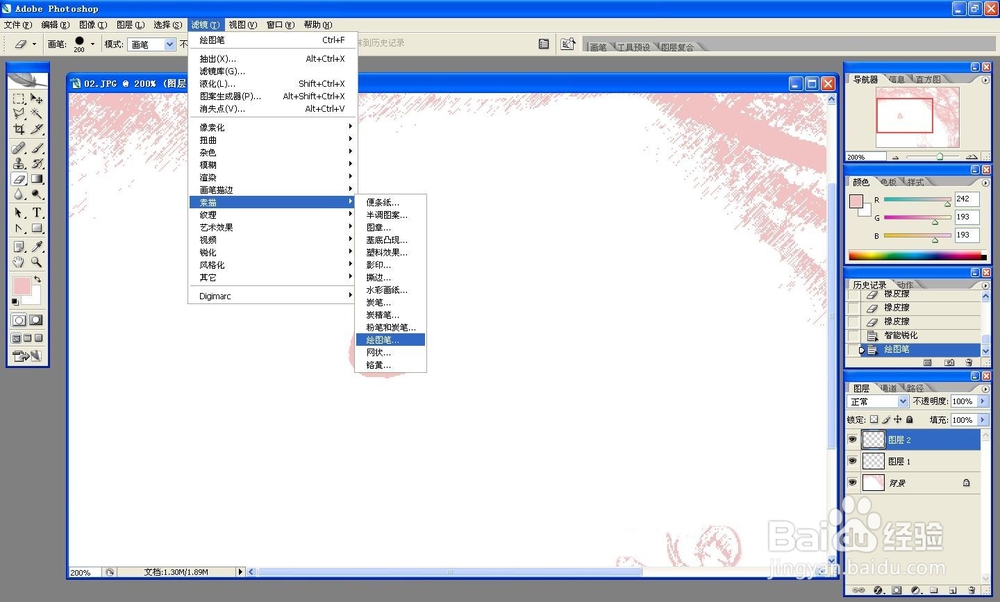Switch to the 动作 tab
This screenshot has width=1000, height=602.
(x=904, y=284)
